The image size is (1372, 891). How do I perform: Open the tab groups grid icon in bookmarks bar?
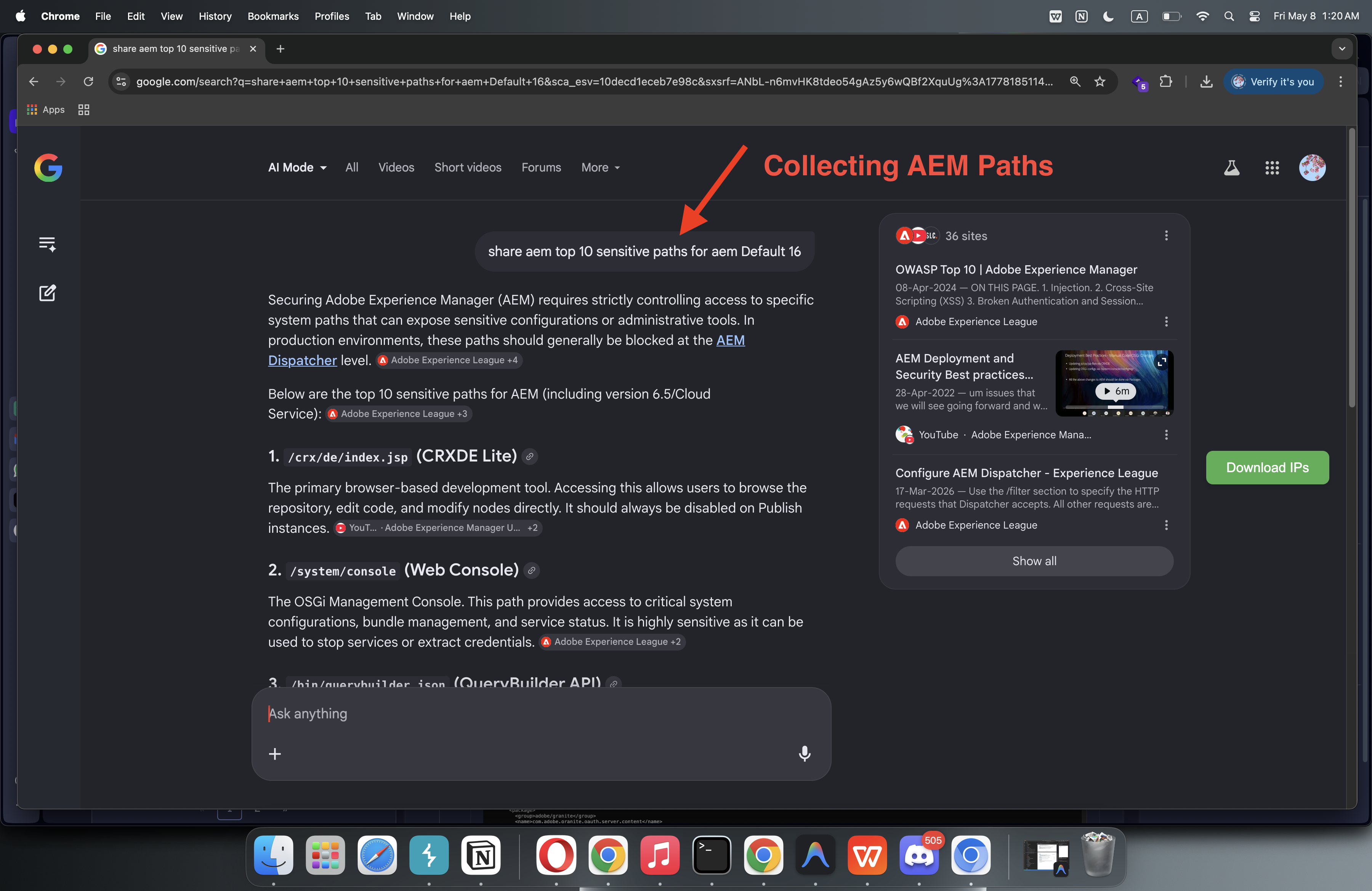(x=83, y=109)
